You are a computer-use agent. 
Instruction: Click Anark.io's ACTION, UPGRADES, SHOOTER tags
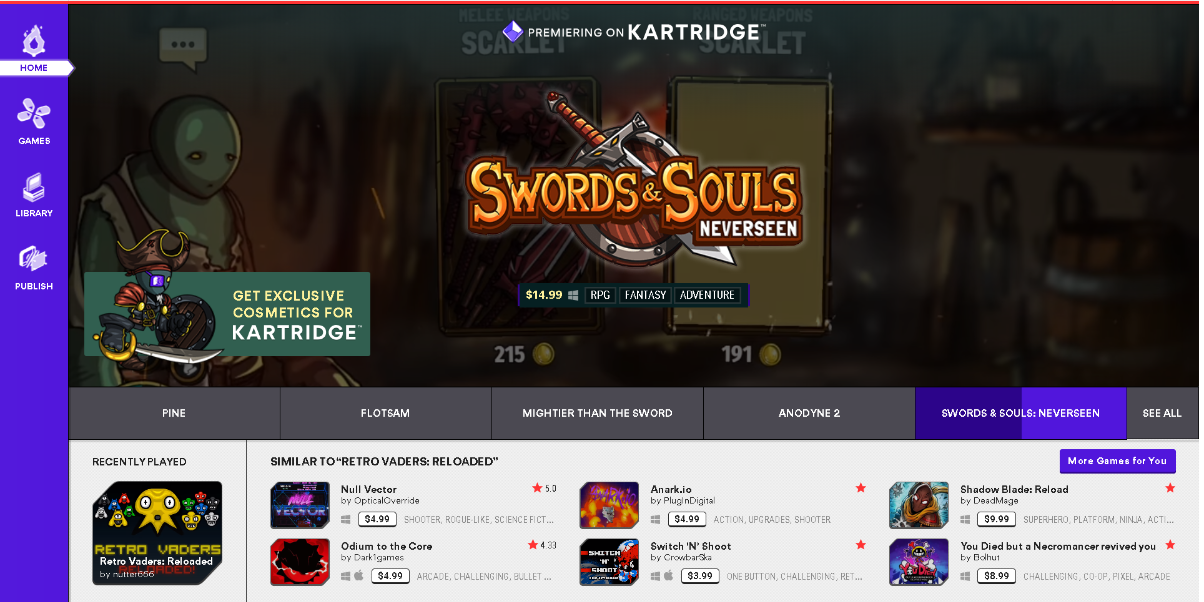point(772,520)
